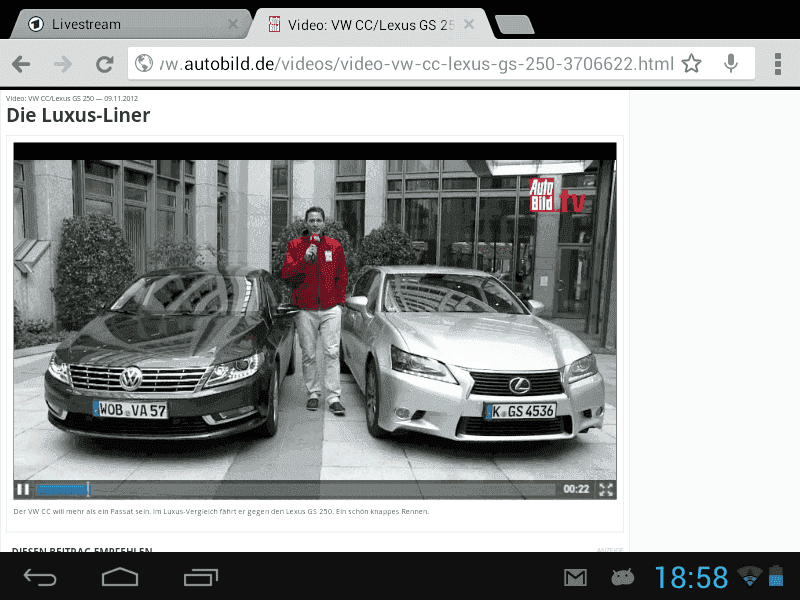Close the Video: VW CC/Lexus tab
This screenshot has width=800, height=600.
coord(469,24)
